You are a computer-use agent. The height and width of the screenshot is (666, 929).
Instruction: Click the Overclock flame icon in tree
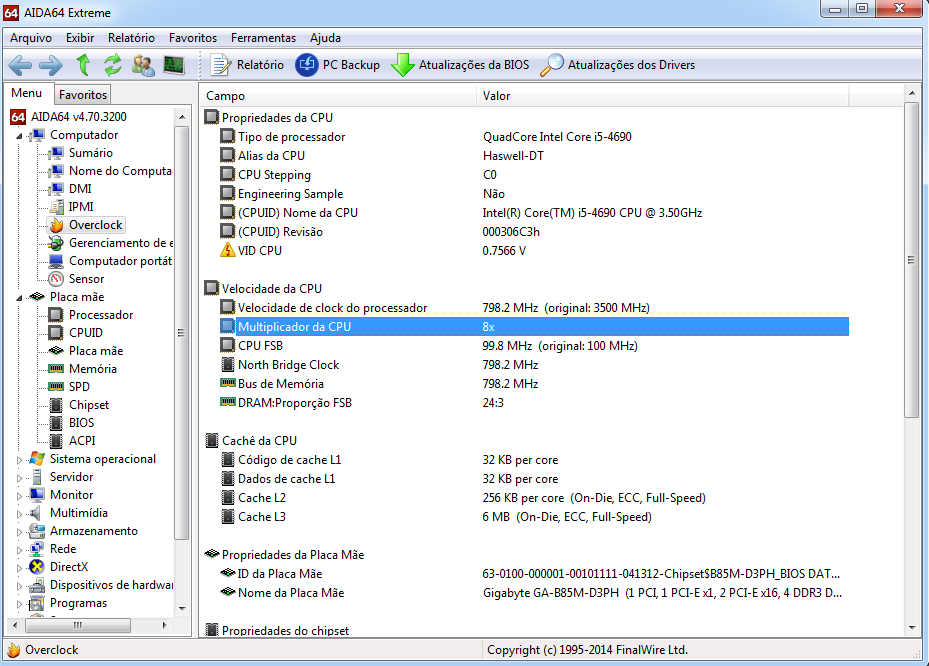56,225
